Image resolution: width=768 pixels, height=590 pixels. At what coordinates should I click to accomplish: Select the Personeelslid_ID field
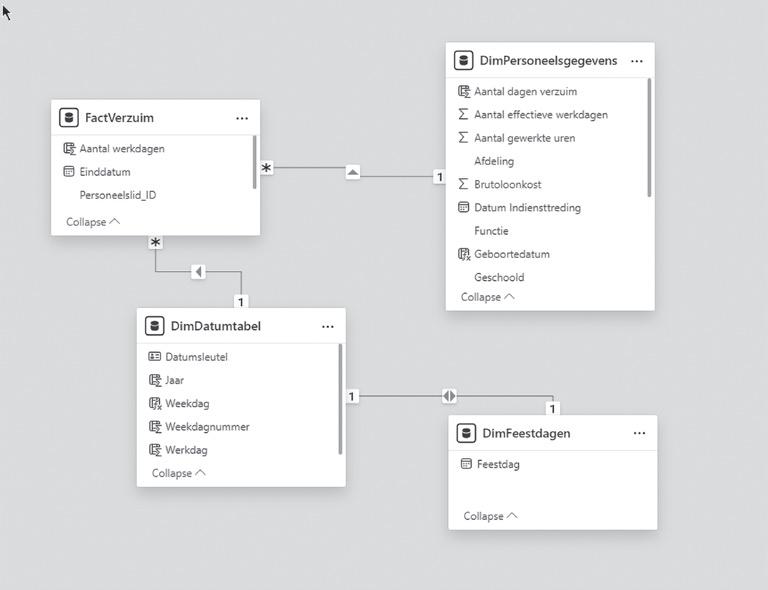tap(117, 195)
